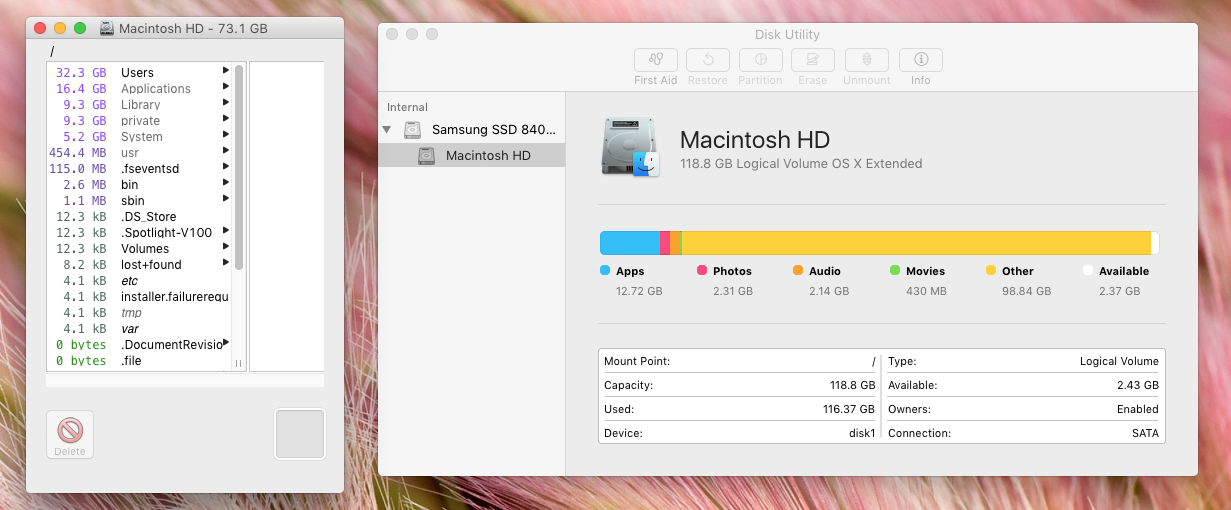1231x510 pixels.
Task: Select the etc row
Action: pos(139,280)
